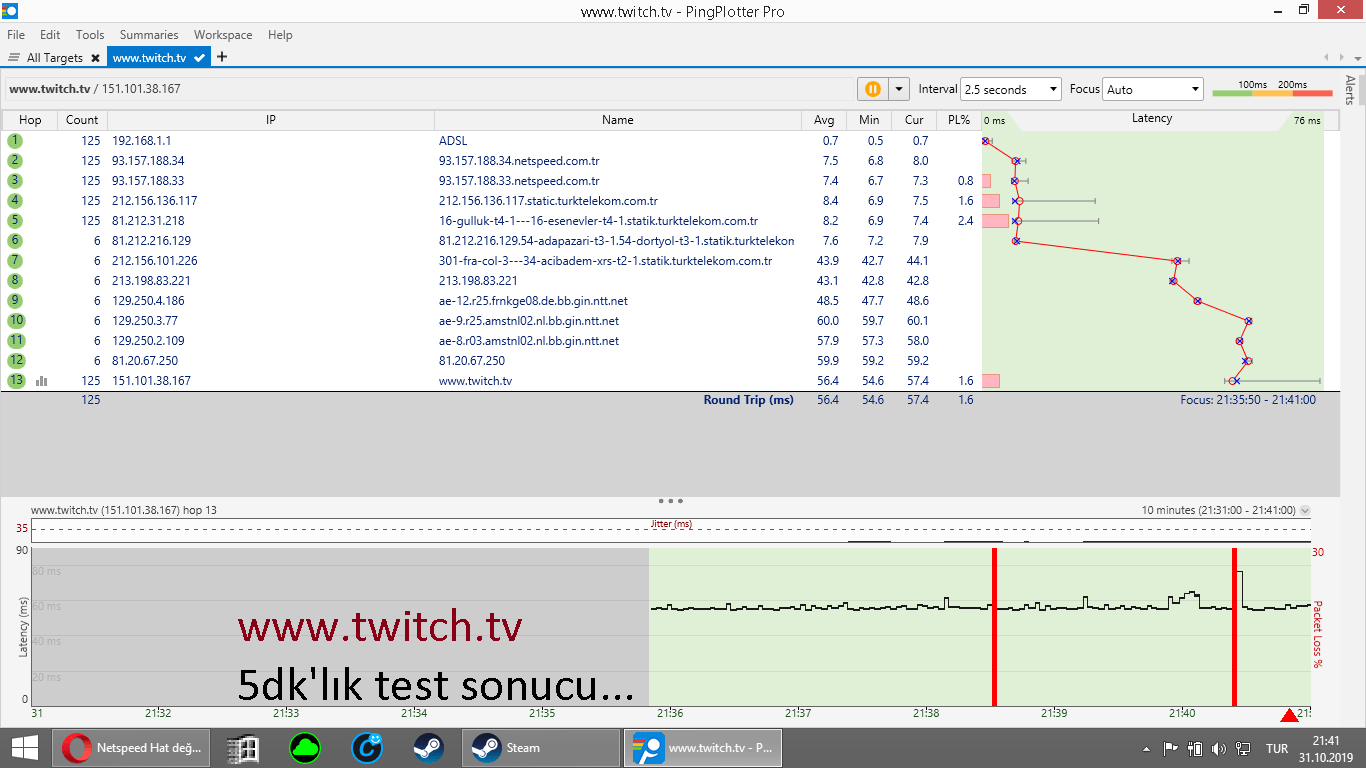Pause tracing with the orange pause button
Image resolution: width=1366 pixels, height=768 pixels.
tap(872, 89)
